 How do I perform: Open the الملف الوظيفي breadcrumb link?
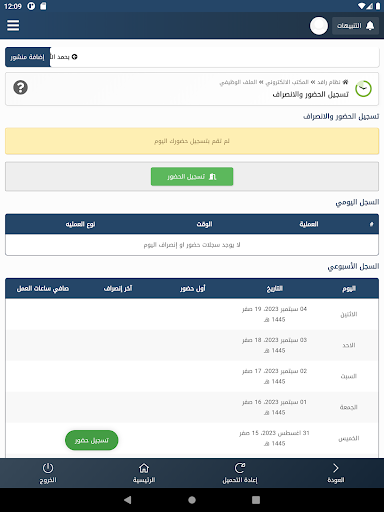coord(238,82)
